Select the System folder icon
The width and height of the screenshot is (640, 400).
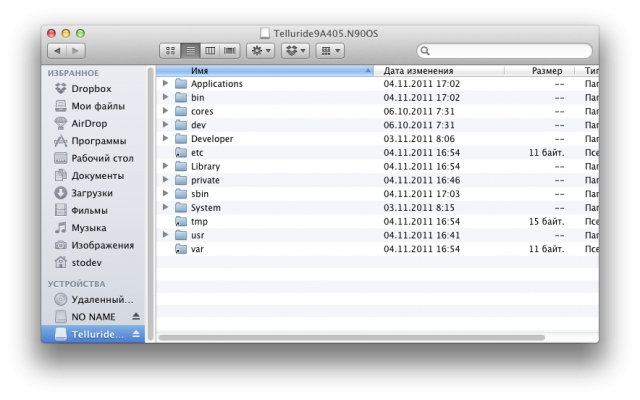pyautogui.click(x=181, y=208)
